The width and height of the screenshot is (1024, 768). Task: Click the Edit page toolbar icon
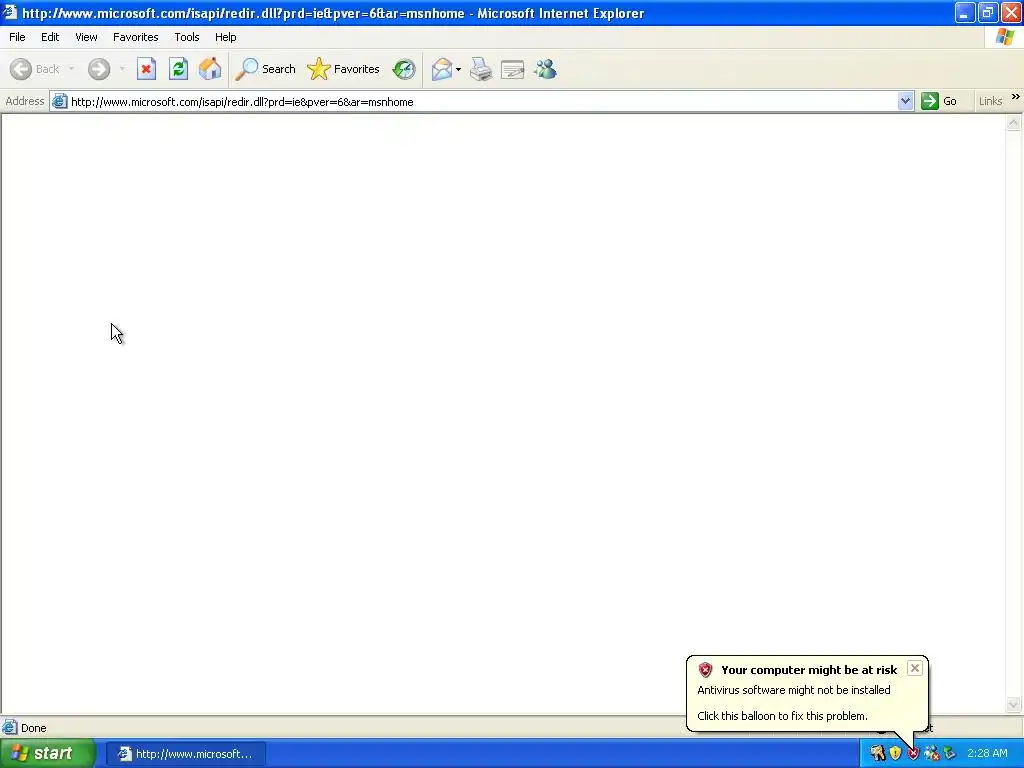pyautogui.click(x=513, y=69)
